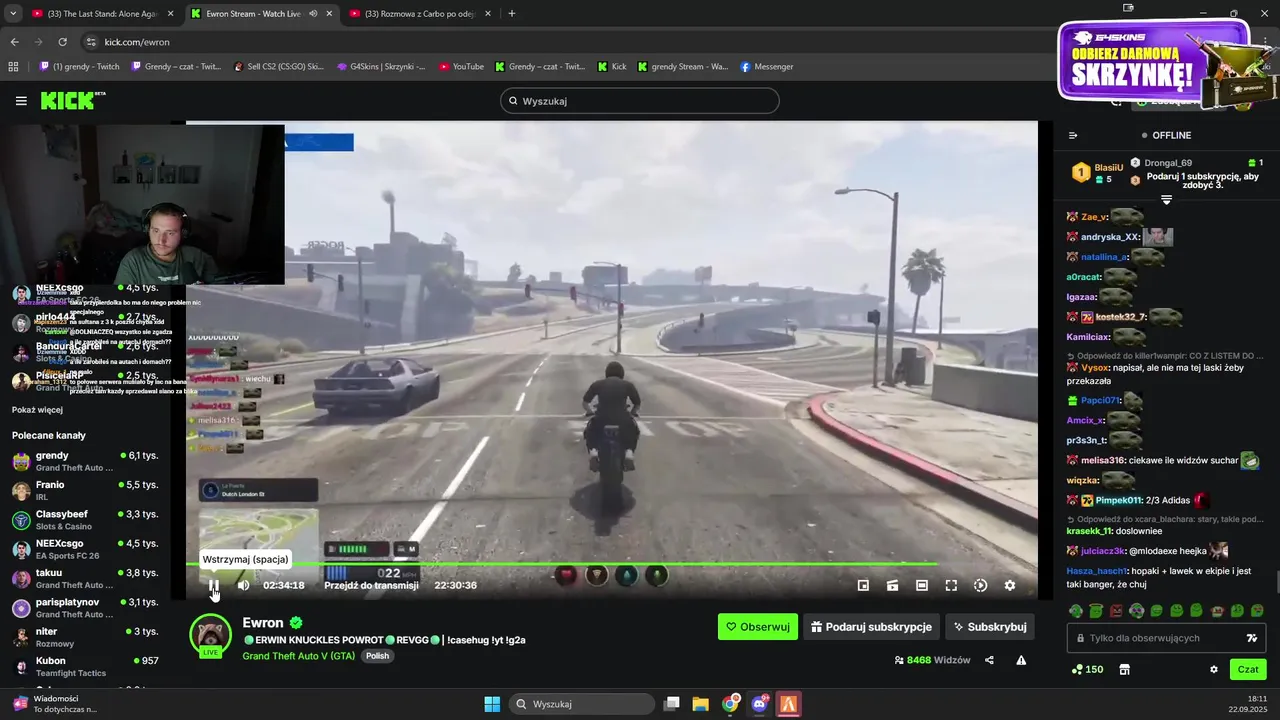Viewport: 1280px width, 720px height.
Task: Open recommended channel Classybeef
Action: point(85,520)
